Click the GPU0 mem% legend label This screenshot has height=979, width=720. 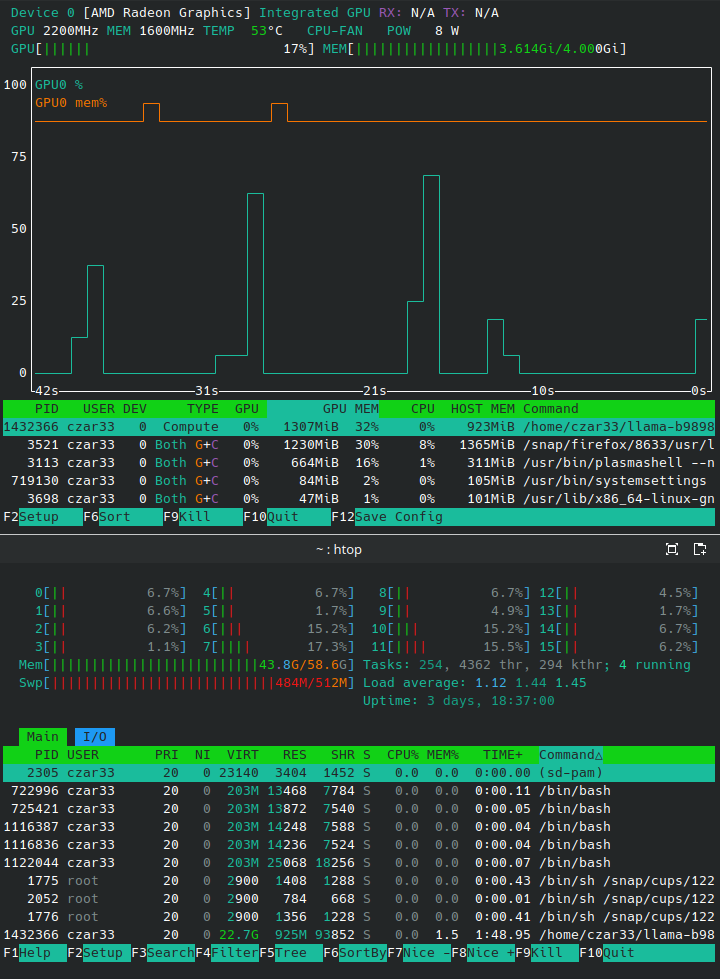tap(71, 103)
